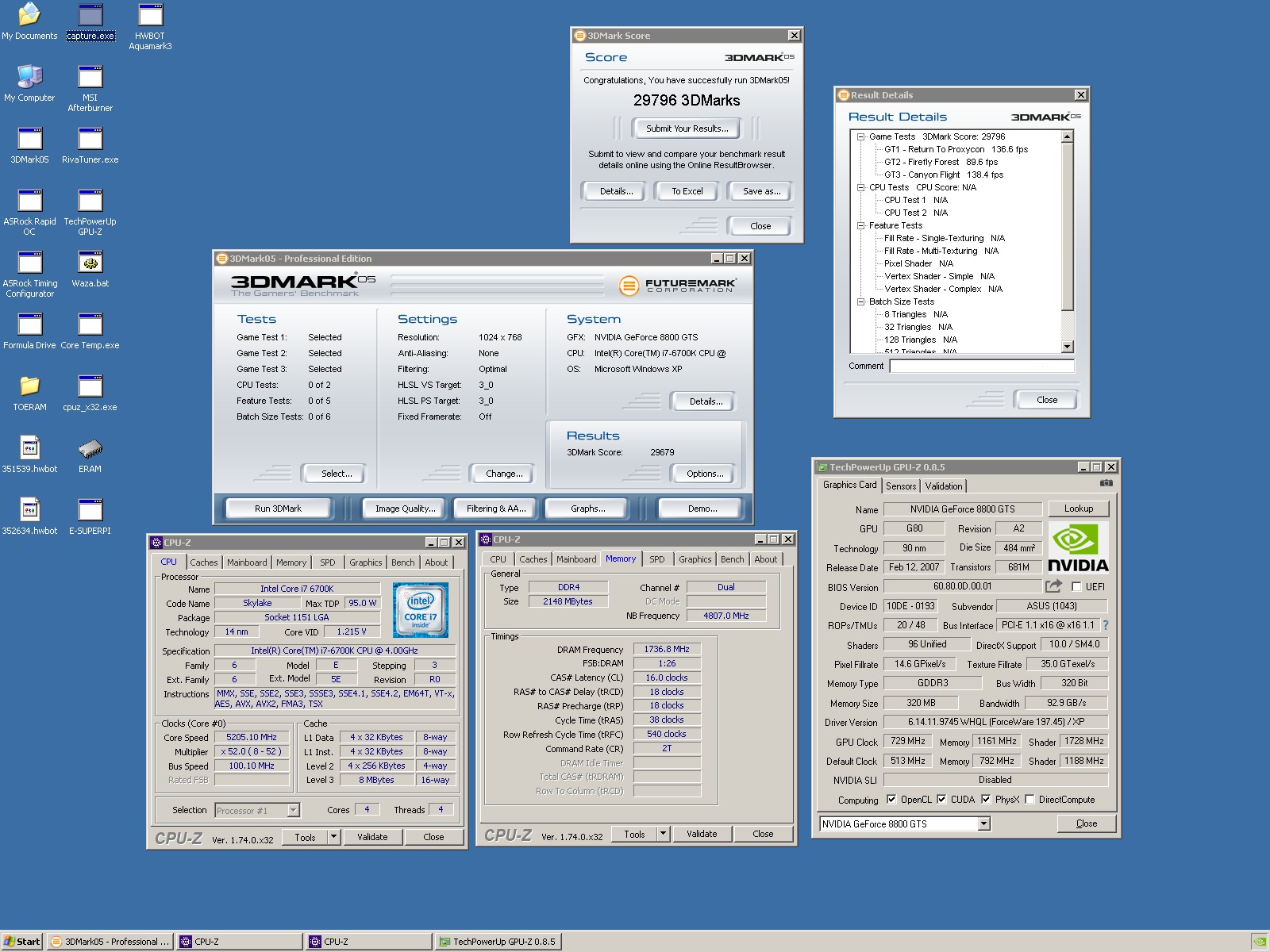This screenshot has width=1270, height=952.
Task: Click the Run 3DMark button
Action: click(x=278, y=509)
